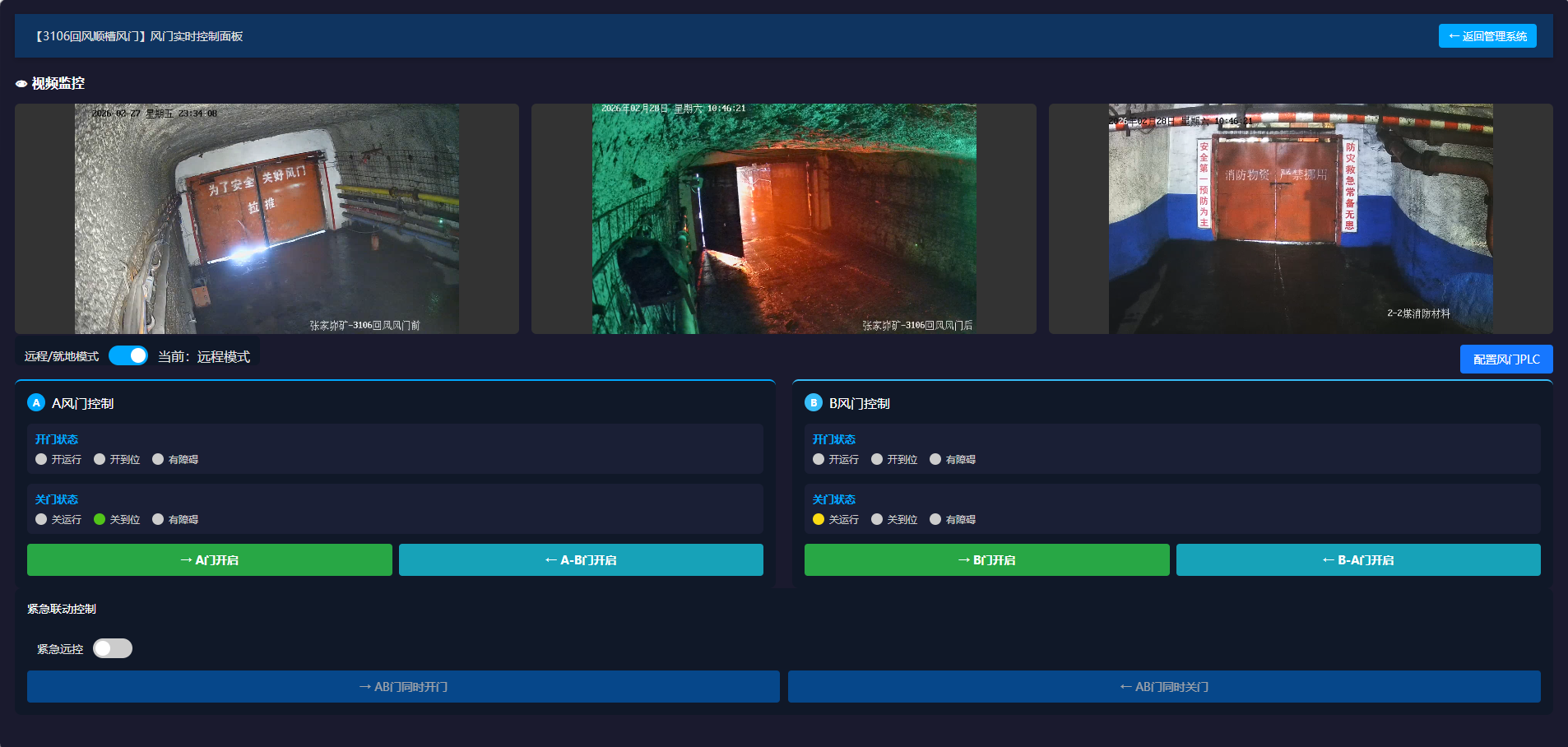Screen dimensions: 1568x747
Task: Click 有障碍 indicator in door A 开门状态
Action: (x=158, y=459)
